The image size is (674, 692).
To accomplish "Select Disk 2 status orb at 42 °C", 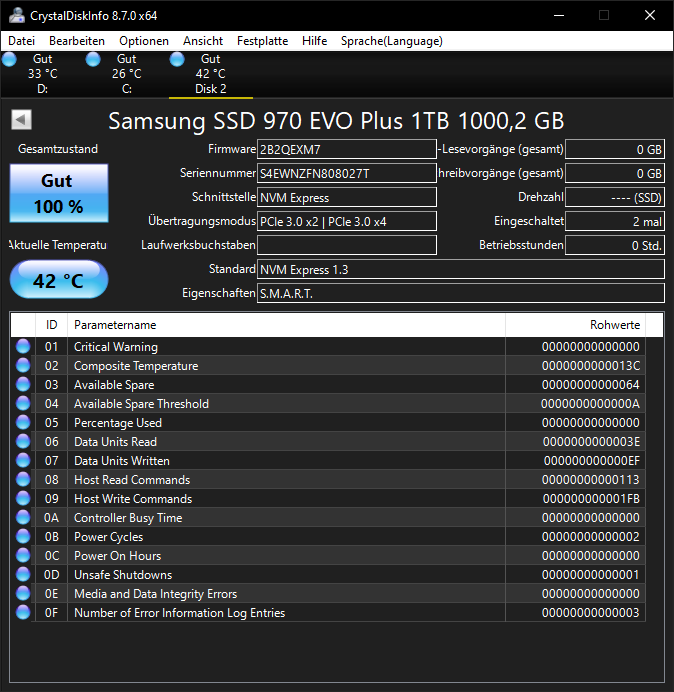I will click(x=177, y=59).
